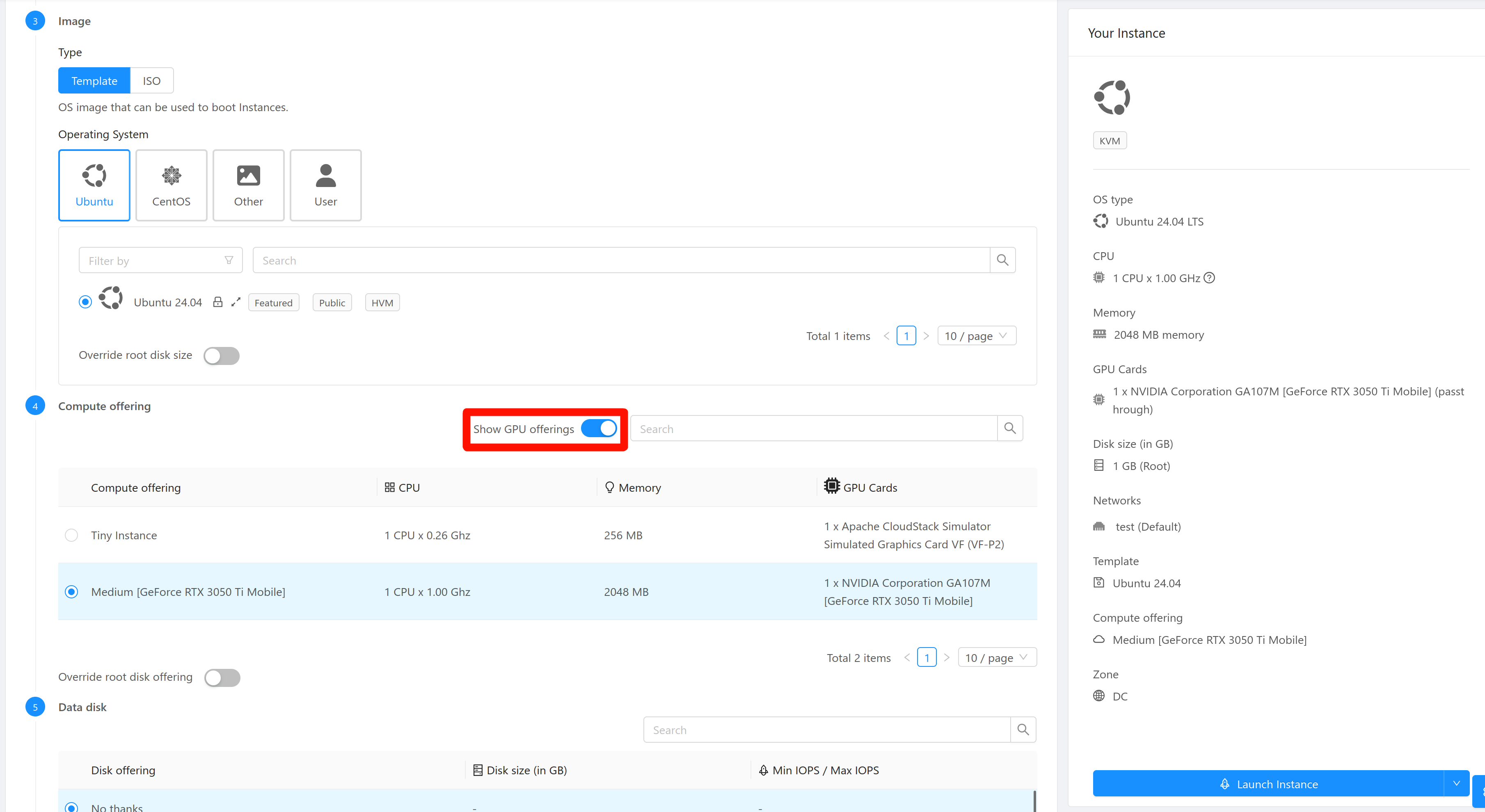The height and width of the screenshot is (812, 1485).
Task: Choose the CentOS operating system tile
Action: pyautogui.click(x=171, y=185)
